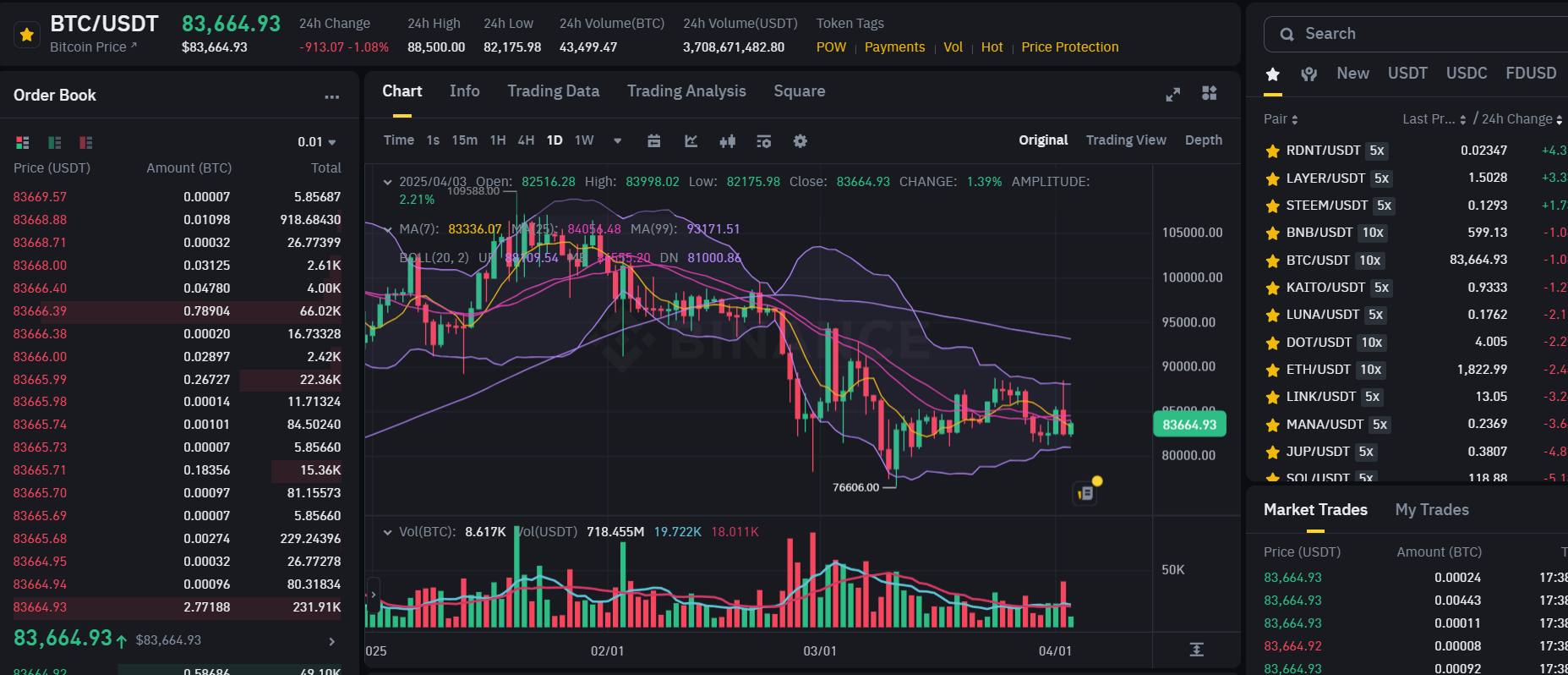
Task: Select the USDC market tab
Action: (1467, 74)
